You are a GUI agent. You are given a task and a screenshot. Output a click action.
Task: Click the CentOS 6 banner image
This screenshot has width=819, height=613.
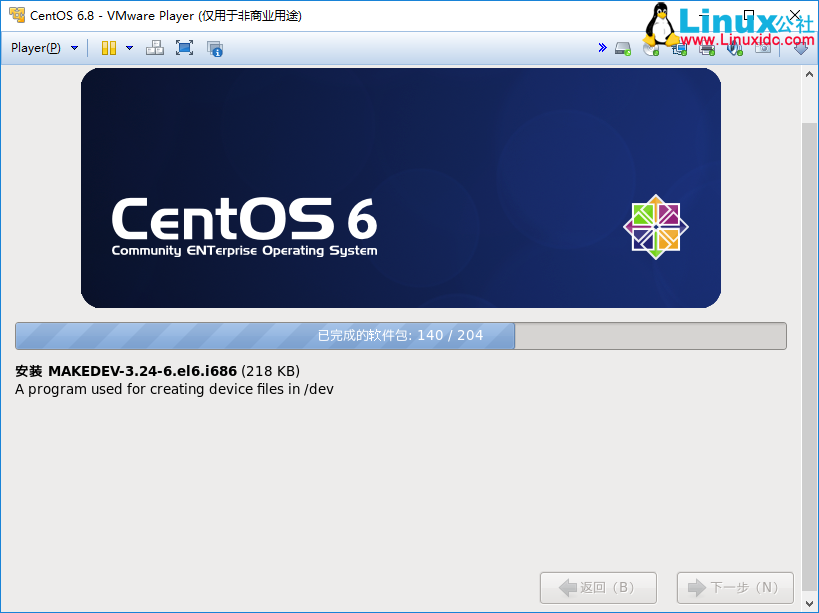tap(400, 188)
